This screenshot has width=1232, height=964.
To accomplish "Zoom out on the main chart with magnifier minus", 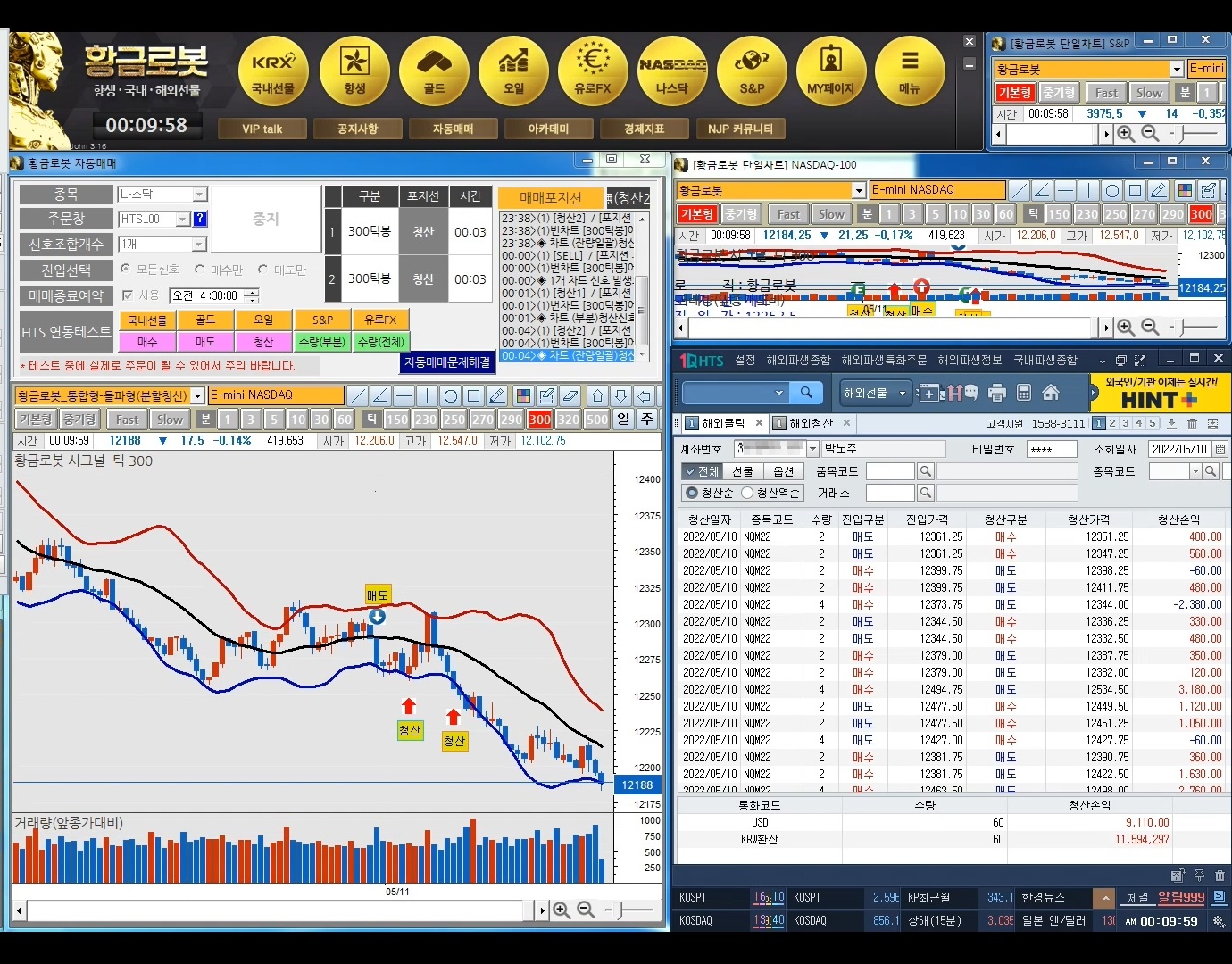I will coord(586,910).
